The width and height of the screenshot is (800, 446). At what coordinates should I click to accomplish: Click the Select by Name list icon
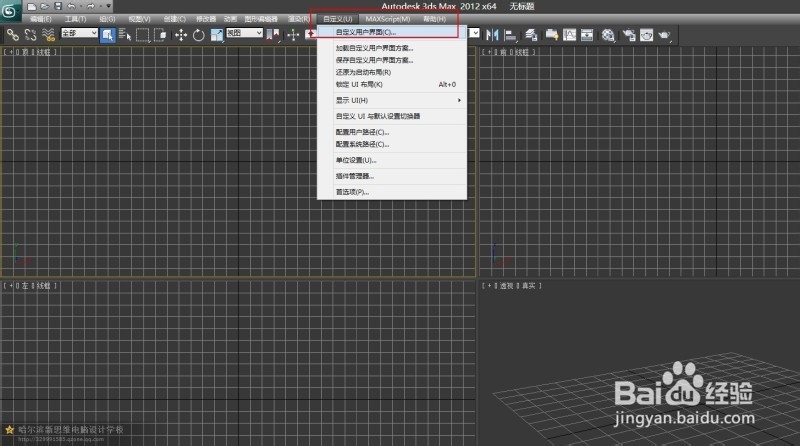(x=125, y=34)
